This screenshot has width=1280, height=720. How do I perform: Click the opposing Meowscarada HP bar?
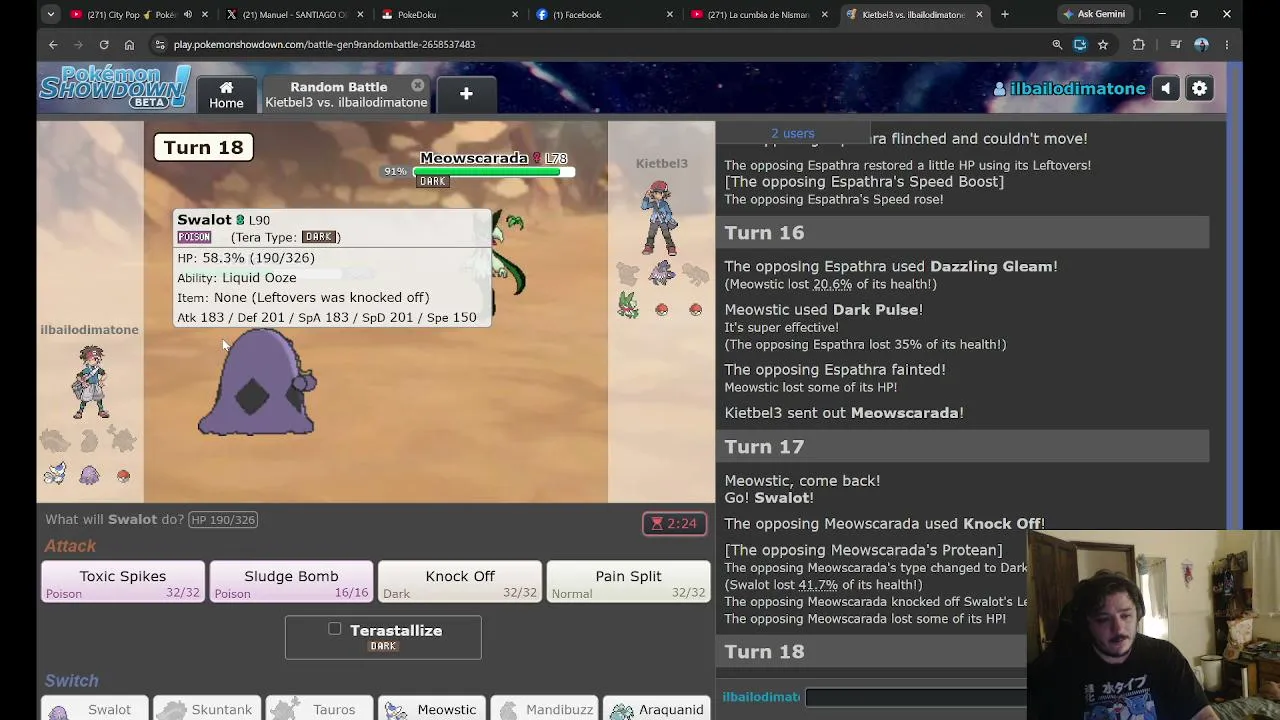point(494,172)
